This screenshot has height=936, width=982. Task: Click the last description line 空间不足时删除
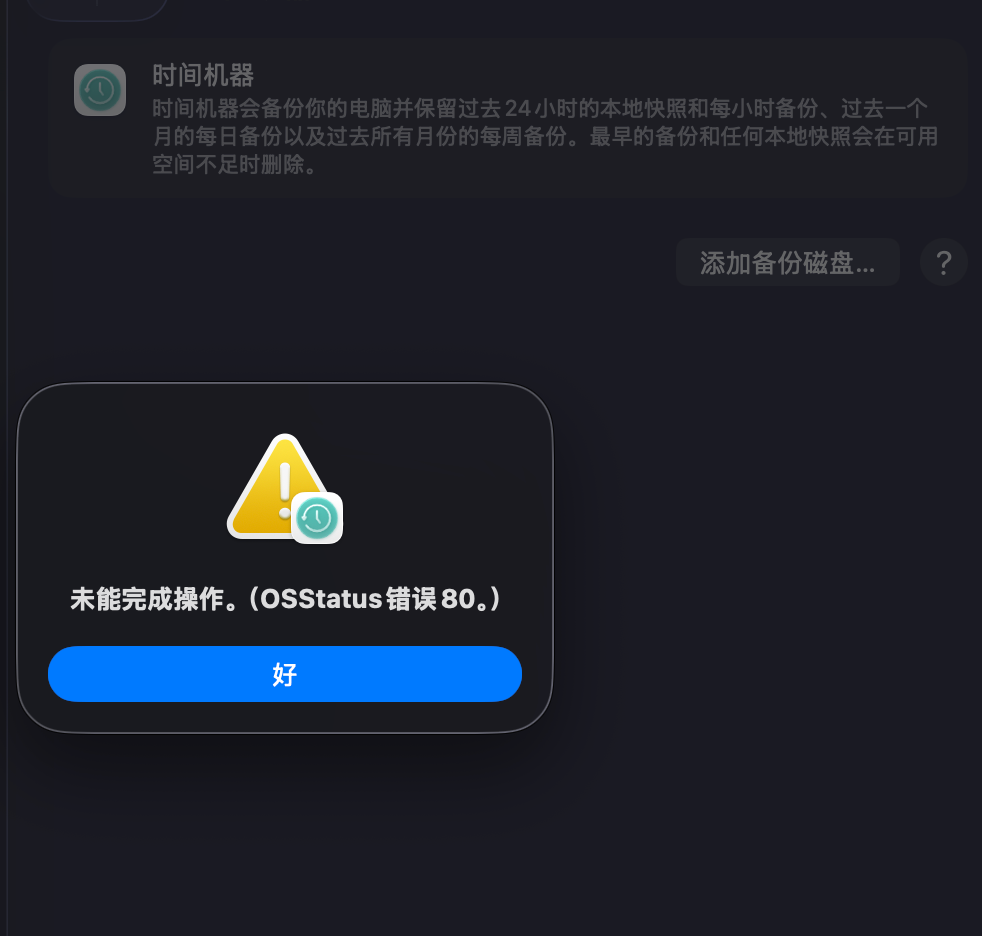pos(235,165)
